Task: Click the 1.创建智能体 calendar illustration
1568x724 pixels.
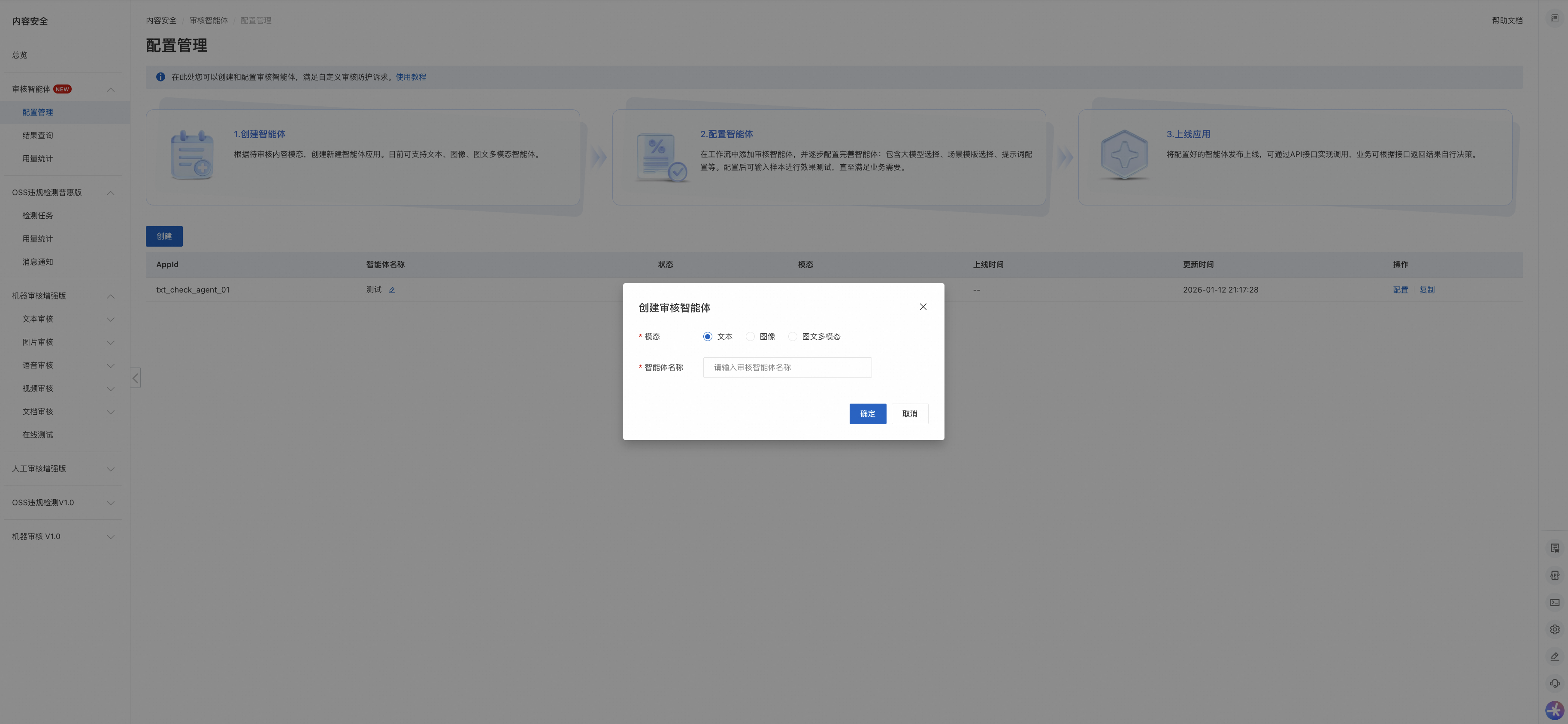Action: click(x=192, y=155)
